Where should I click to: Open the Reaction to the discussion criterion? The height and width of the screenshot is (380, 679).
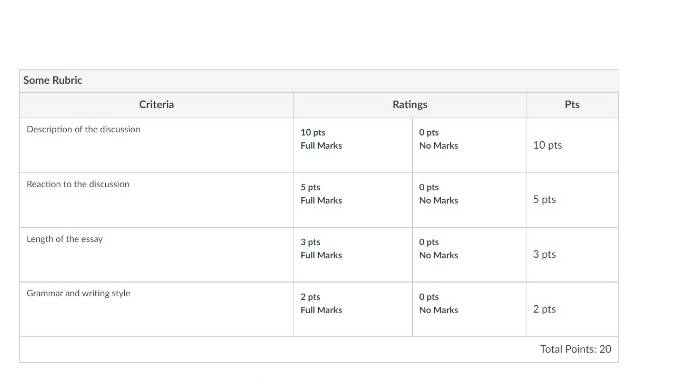click(x=78, y=184)
